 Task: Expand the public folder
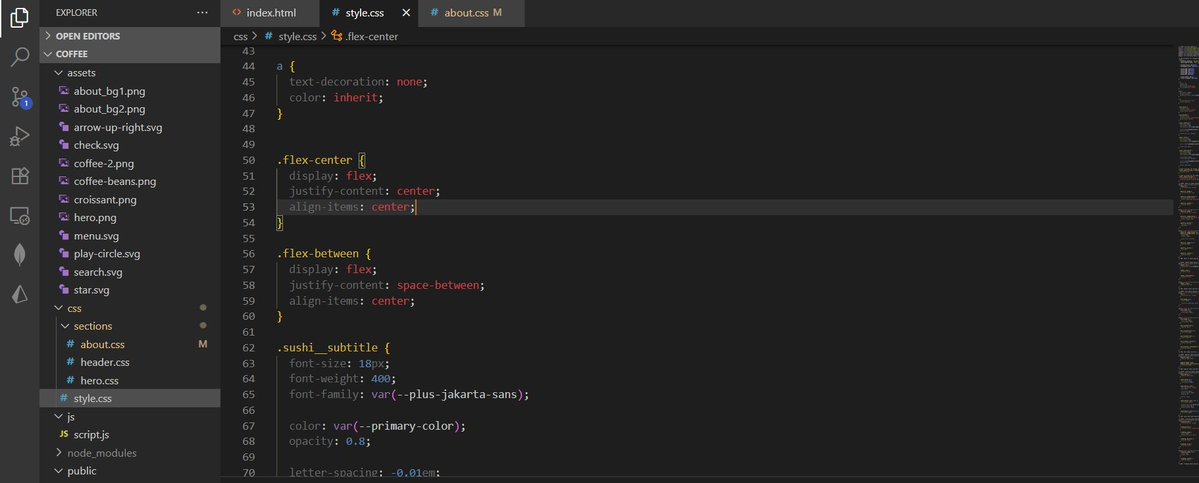pos(130,471)
